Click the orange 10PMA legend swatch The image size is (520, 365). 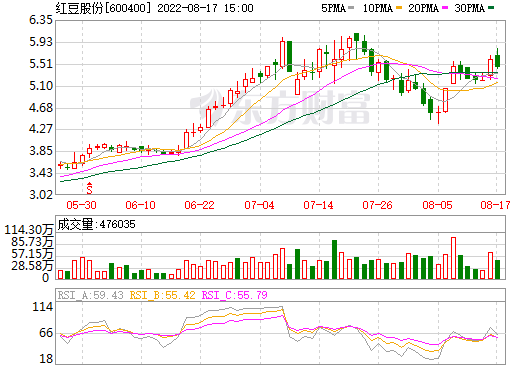(x=399, y=7)
